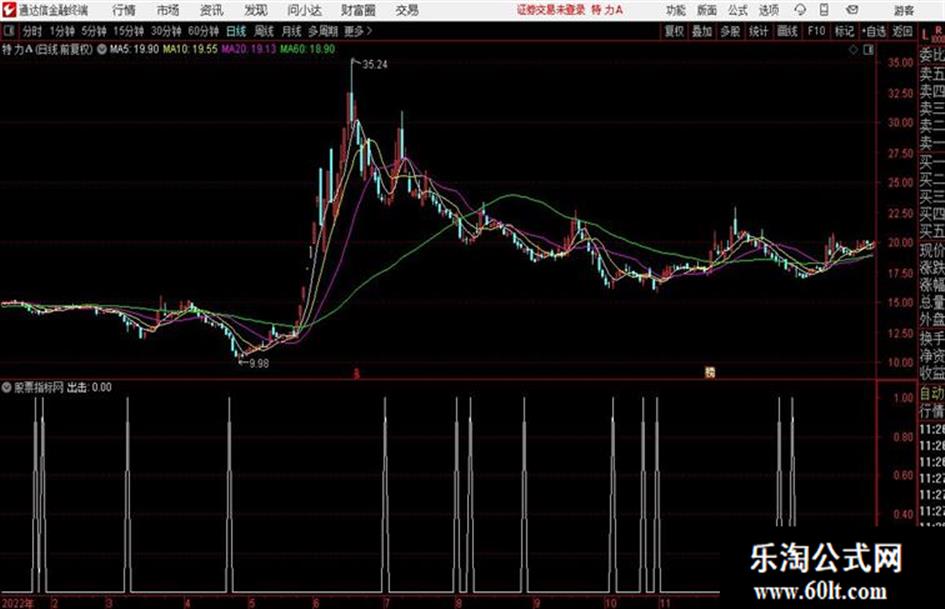Click the Tongdaxin red logo icon
945x609 pixels.
pyautogui.click(x=8, y=10)
